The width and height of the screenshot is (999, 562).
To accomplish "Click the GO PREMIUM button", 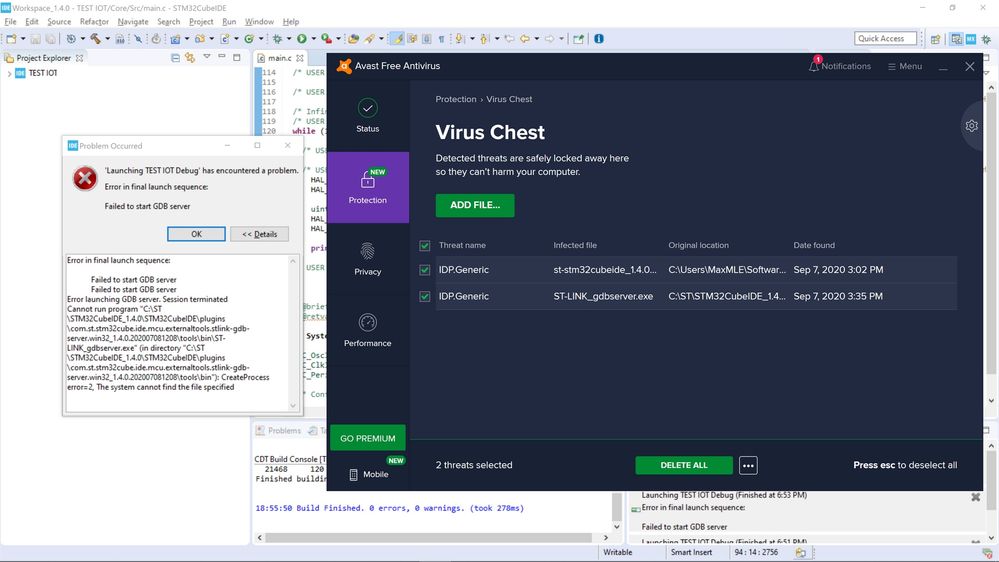I will coord(368,438).
